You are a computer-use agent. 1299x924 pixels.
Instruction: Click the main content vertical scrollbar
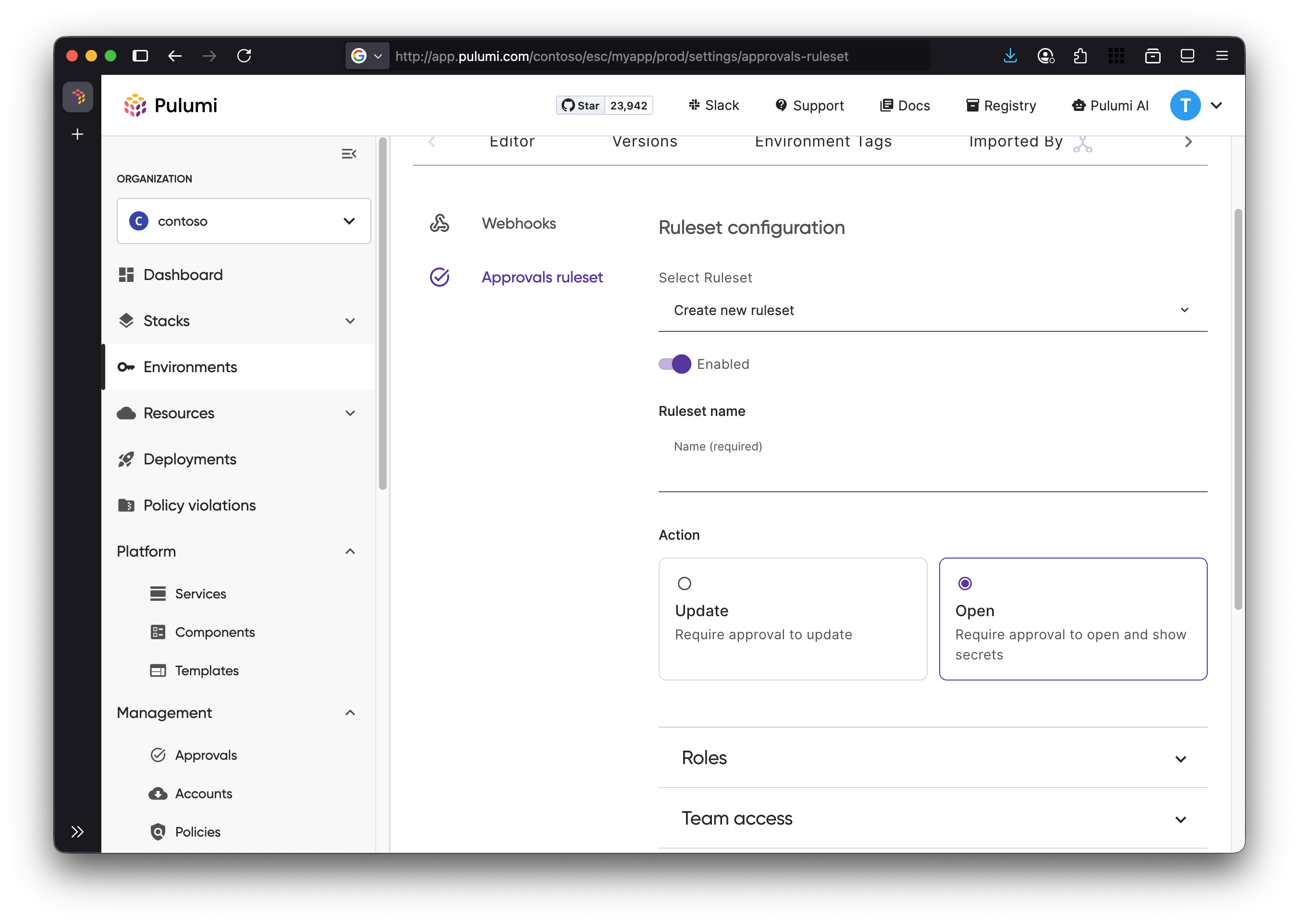click(x=1238, y=410)
